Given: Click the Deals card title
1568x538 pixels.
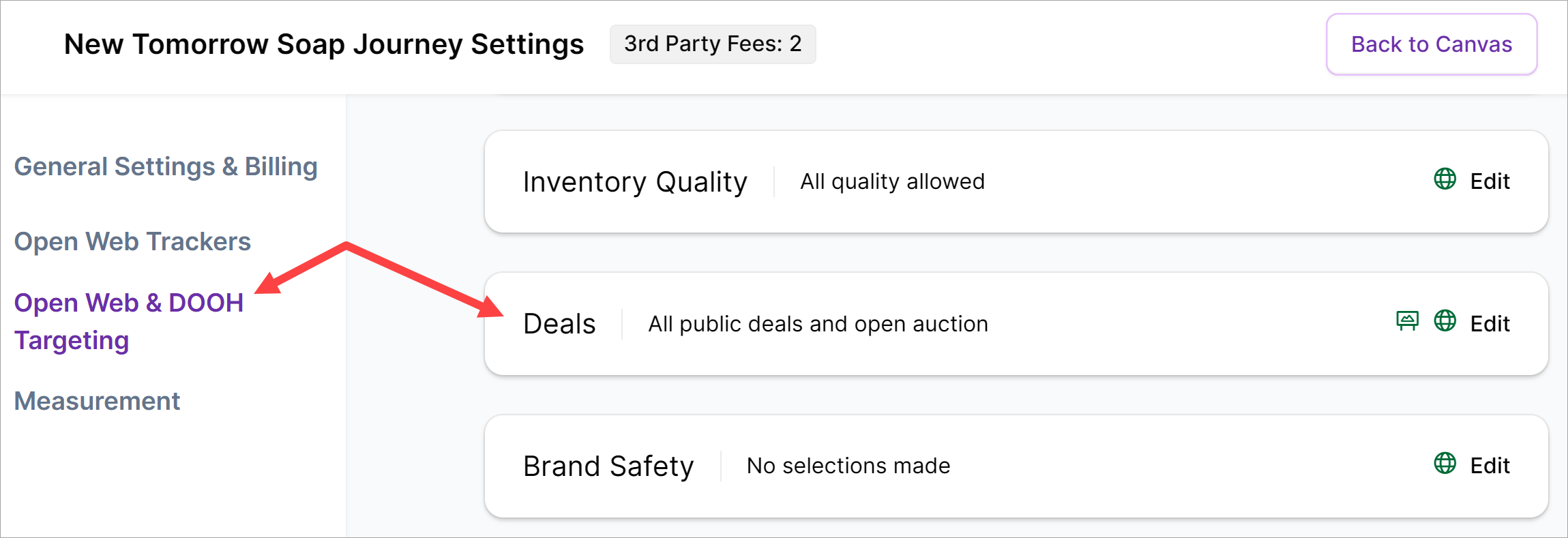Looking at the screenshot, I should 559,324.
